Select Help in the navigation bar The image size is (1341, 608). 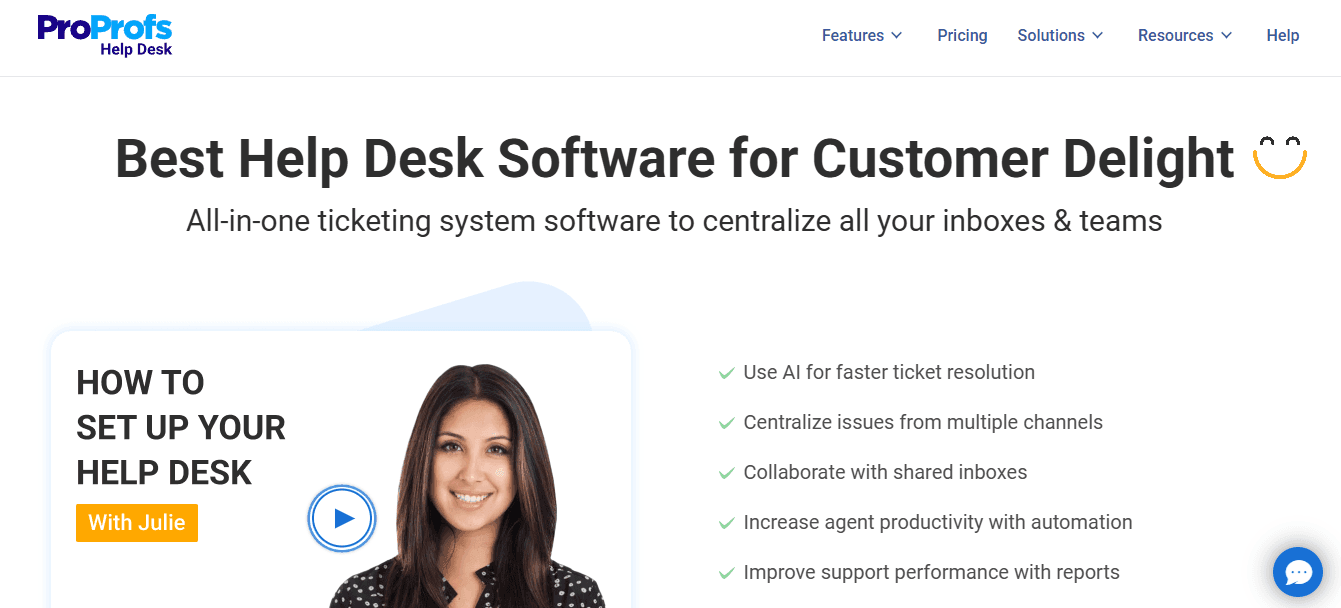tap(1283, 35)
